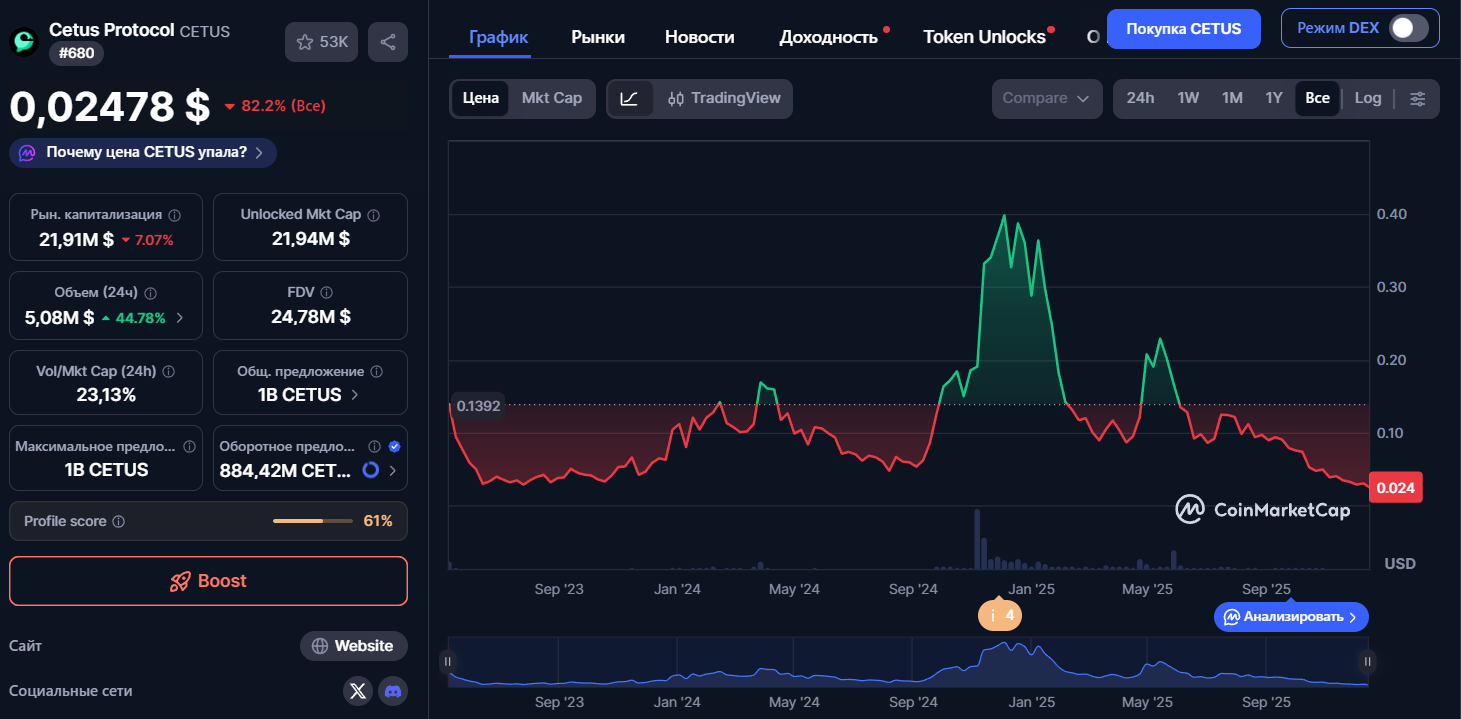Open the Compare dropdown above the chart
Viewport: 1461px width, 719px height.
tap(1046, 98)
